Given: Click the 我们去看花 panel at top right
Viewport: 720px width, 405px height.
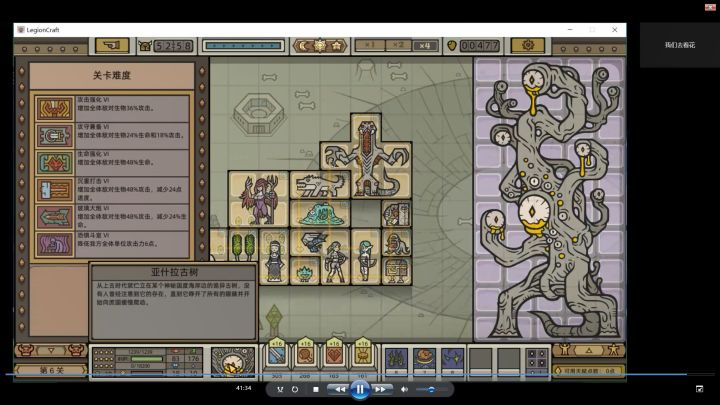Looking at the screenshot, I should pos(680,45).
